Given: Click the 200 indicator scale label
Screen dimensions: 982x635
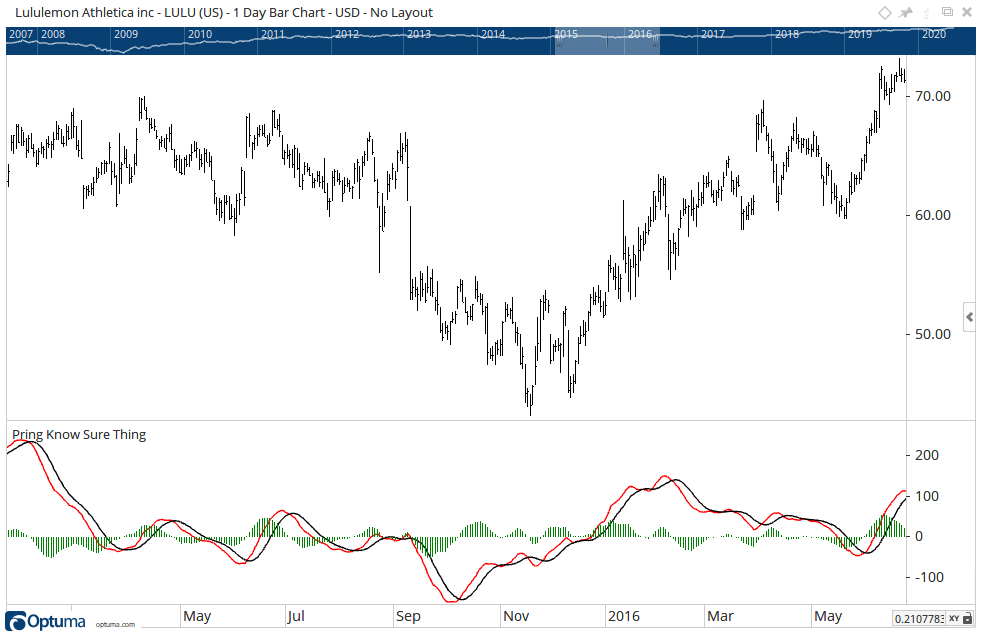Looking at the screenshot, I should [927, 455].
